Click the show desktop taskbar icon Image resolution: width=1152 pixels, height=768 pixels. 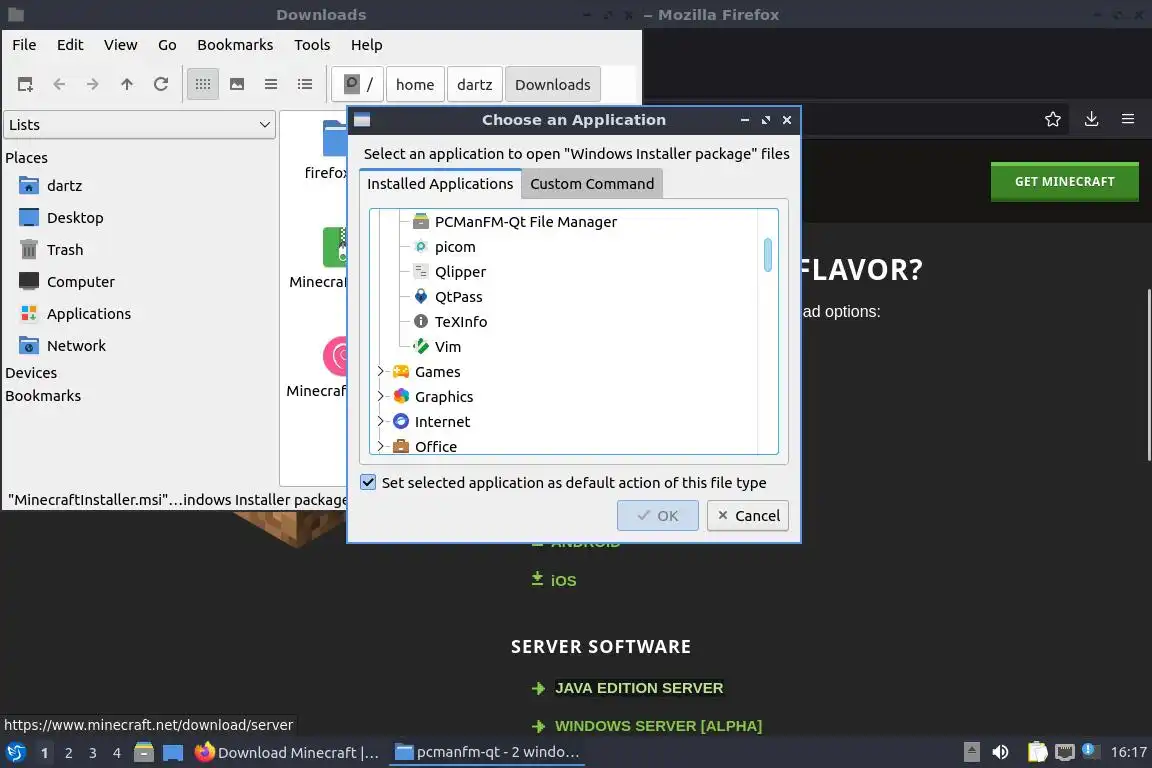173,753
